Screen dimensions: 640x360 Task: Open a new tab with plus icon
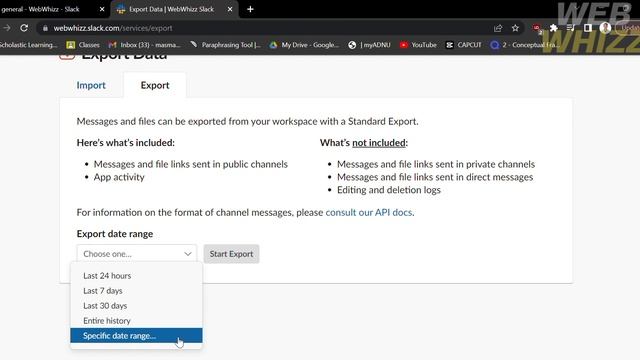[x=250, y=9]
